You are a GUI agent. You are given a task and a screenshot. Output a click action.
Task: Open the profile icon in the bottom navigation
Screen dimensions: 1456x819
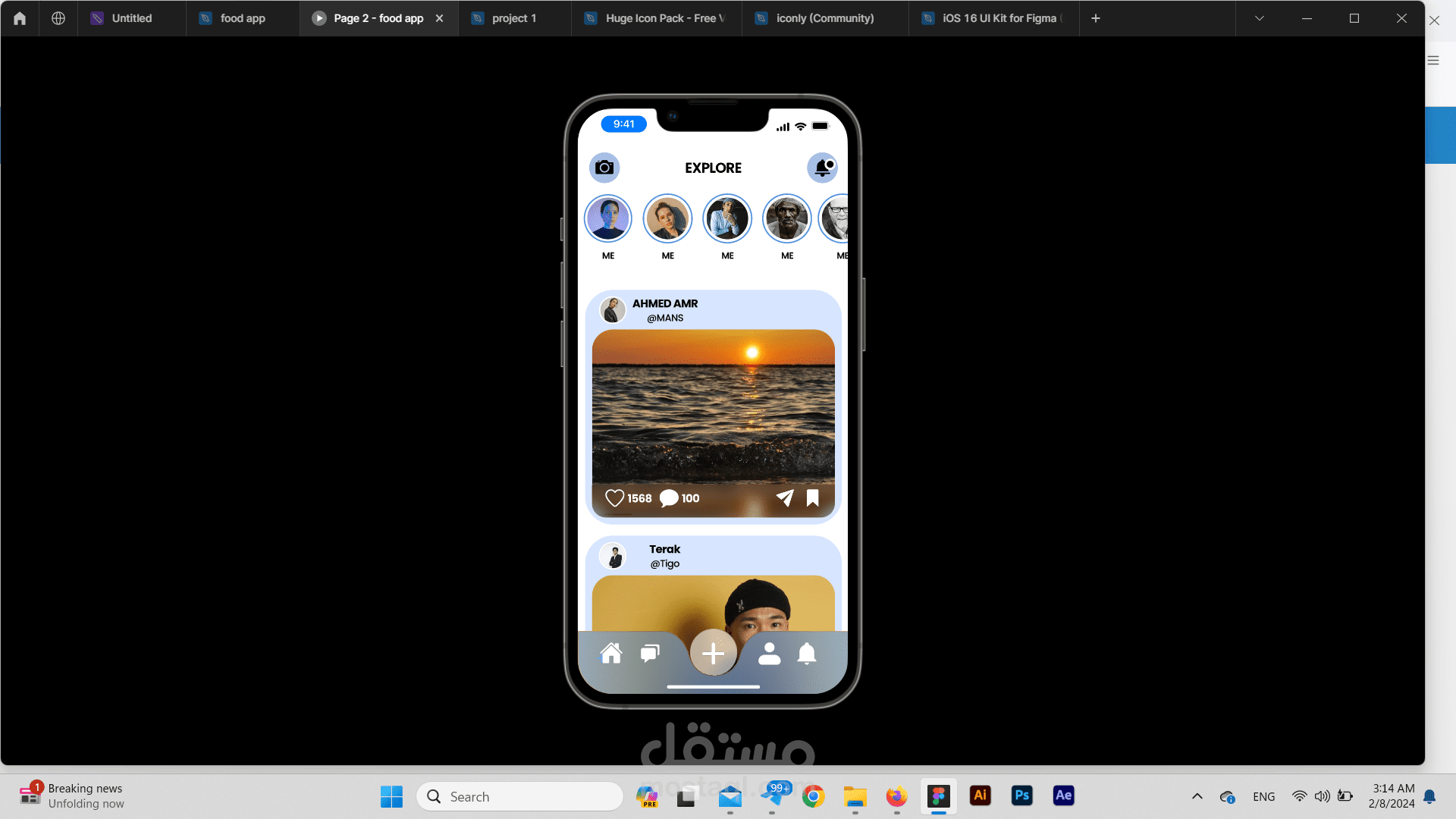click(x=770, y=653)
